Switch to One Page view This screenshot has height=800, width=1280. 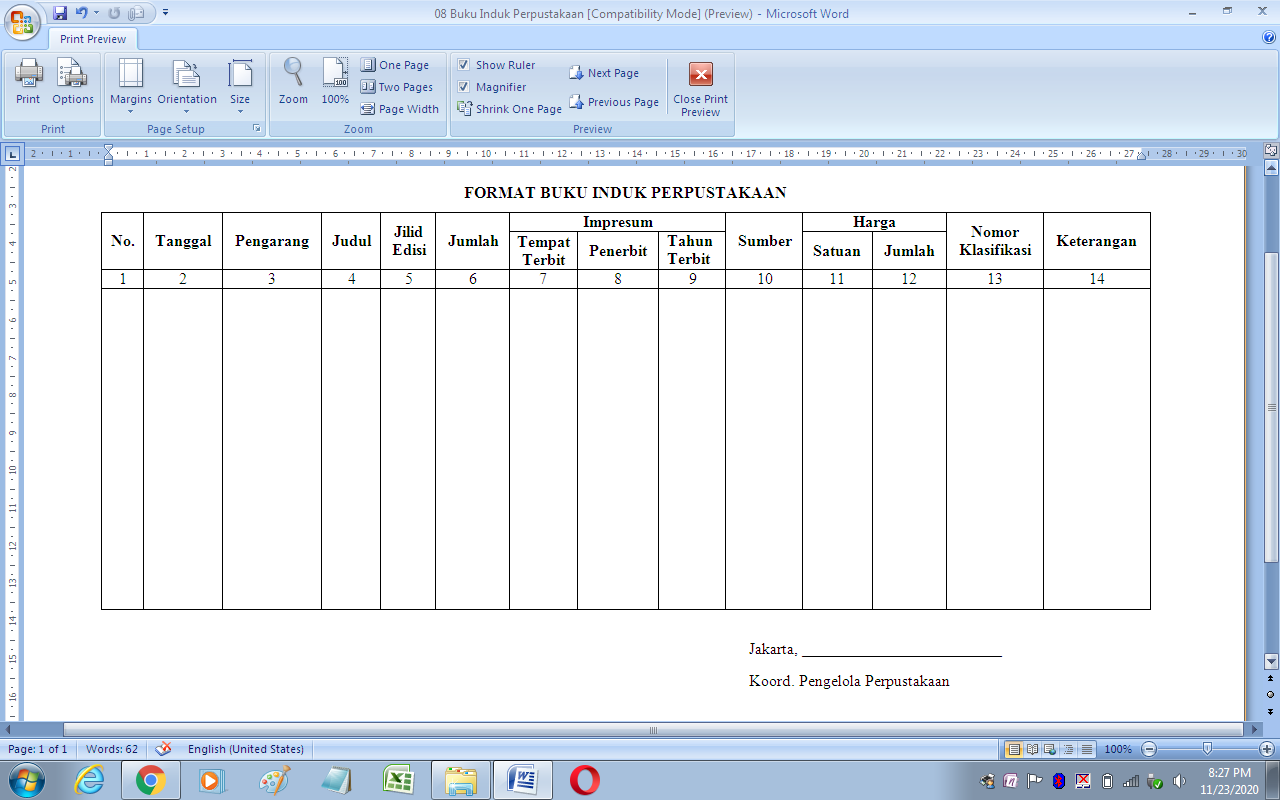(395, 65)
